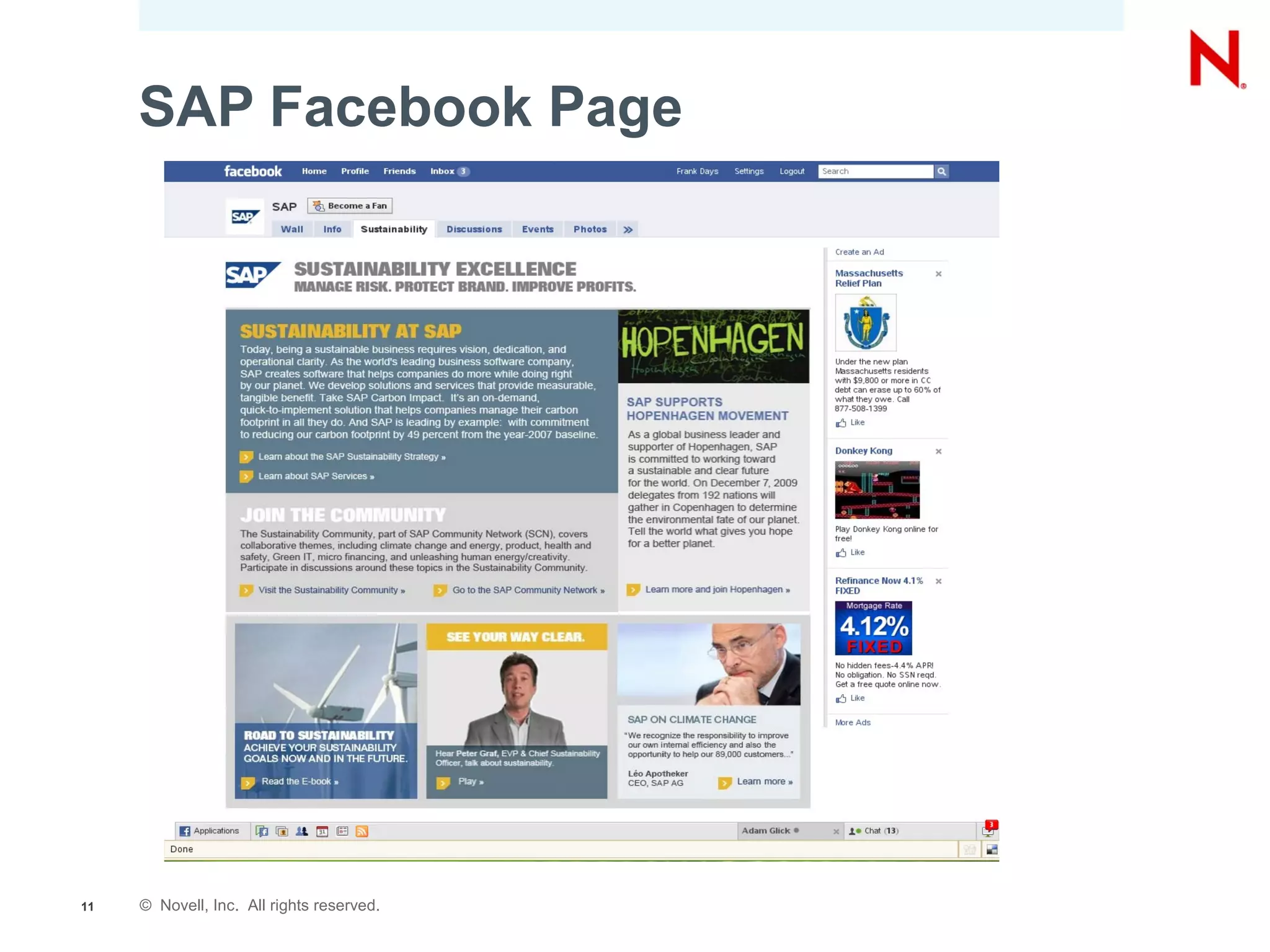Open Friends from the header
The image size is (1270, 952).
(399, 171)
